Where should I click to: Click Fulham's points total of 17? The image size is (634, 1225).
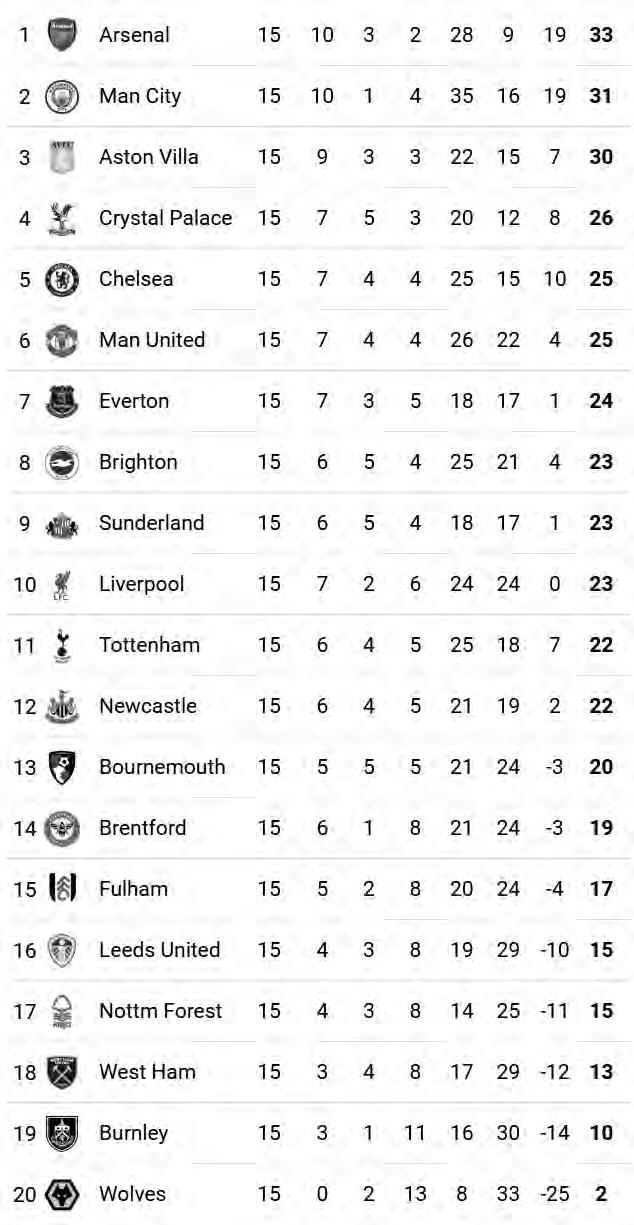click(x=601, y=889)
